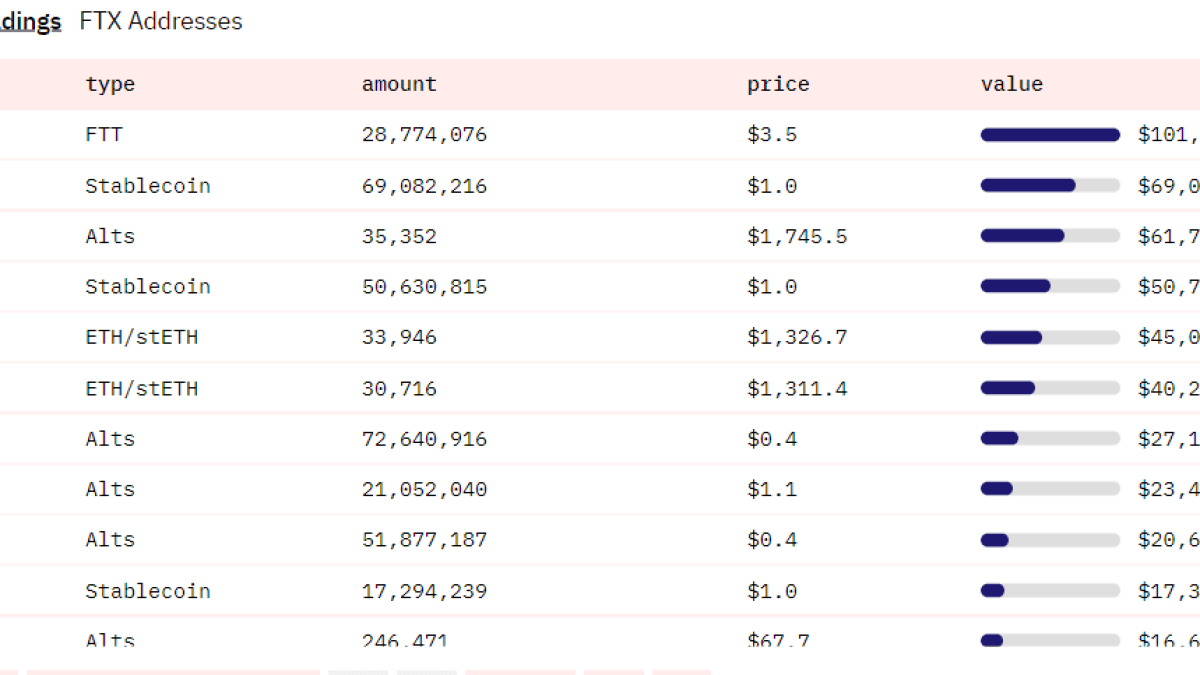Click value bar for the $1,311.4 row
Viewport: 1200px width, 675px height.
click(x=1050, y=388)
